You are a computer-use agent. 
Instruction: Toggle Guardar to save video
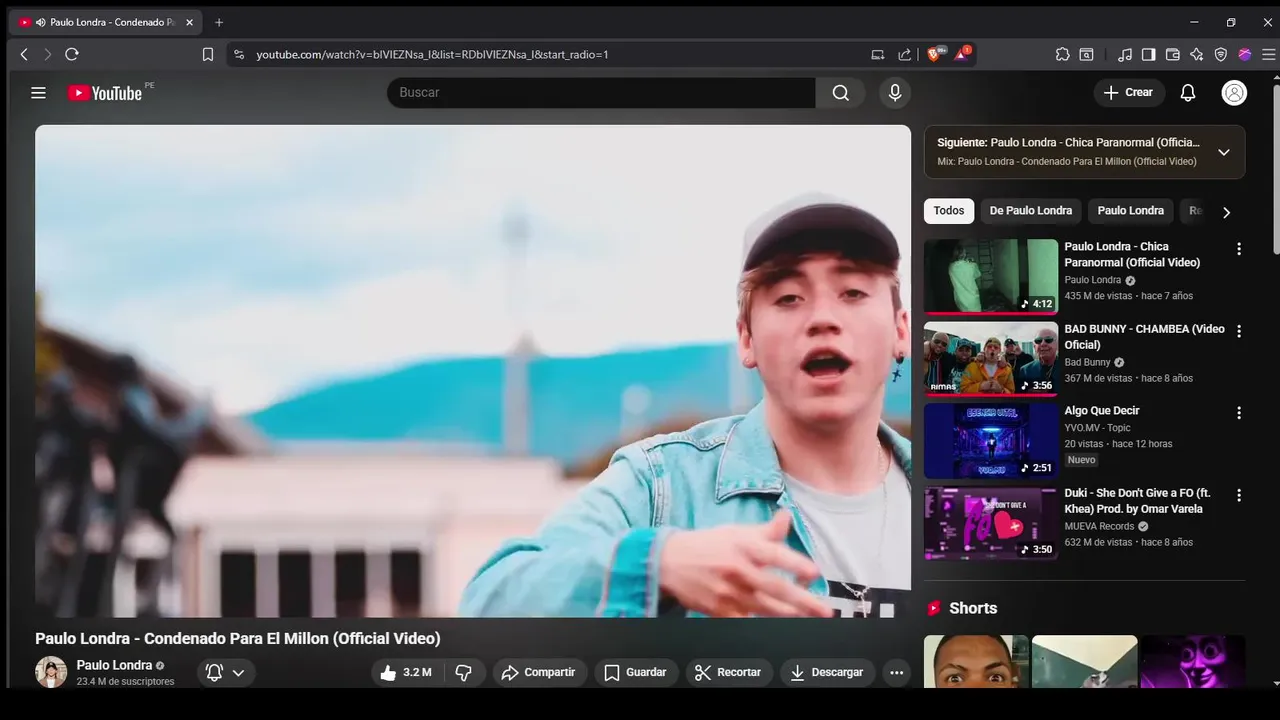[x=636, y=673]
